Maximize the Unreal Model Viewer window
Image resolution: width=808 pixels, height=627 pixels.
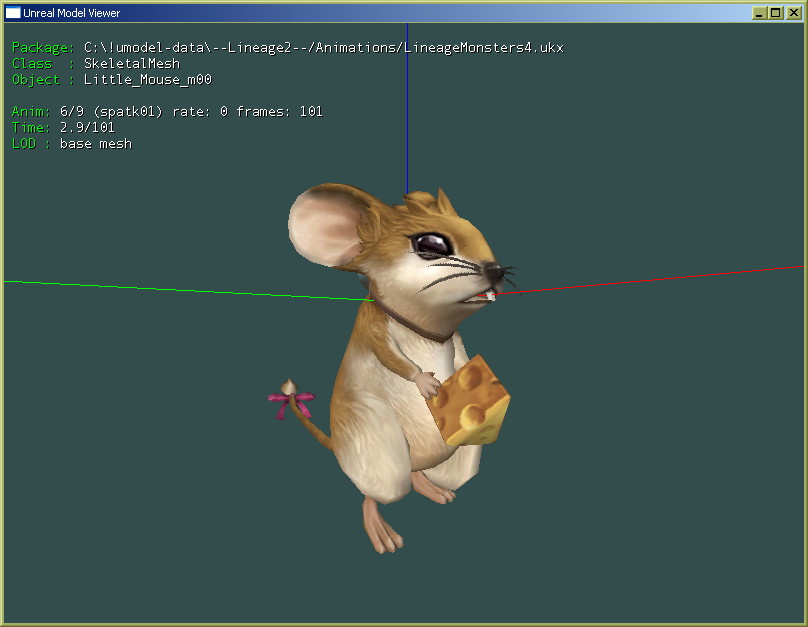click(776, 13)
